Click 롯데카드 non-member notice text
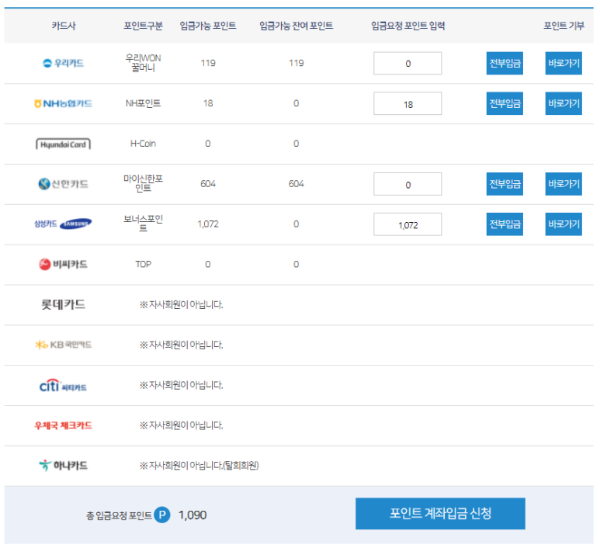 point(181,305)
